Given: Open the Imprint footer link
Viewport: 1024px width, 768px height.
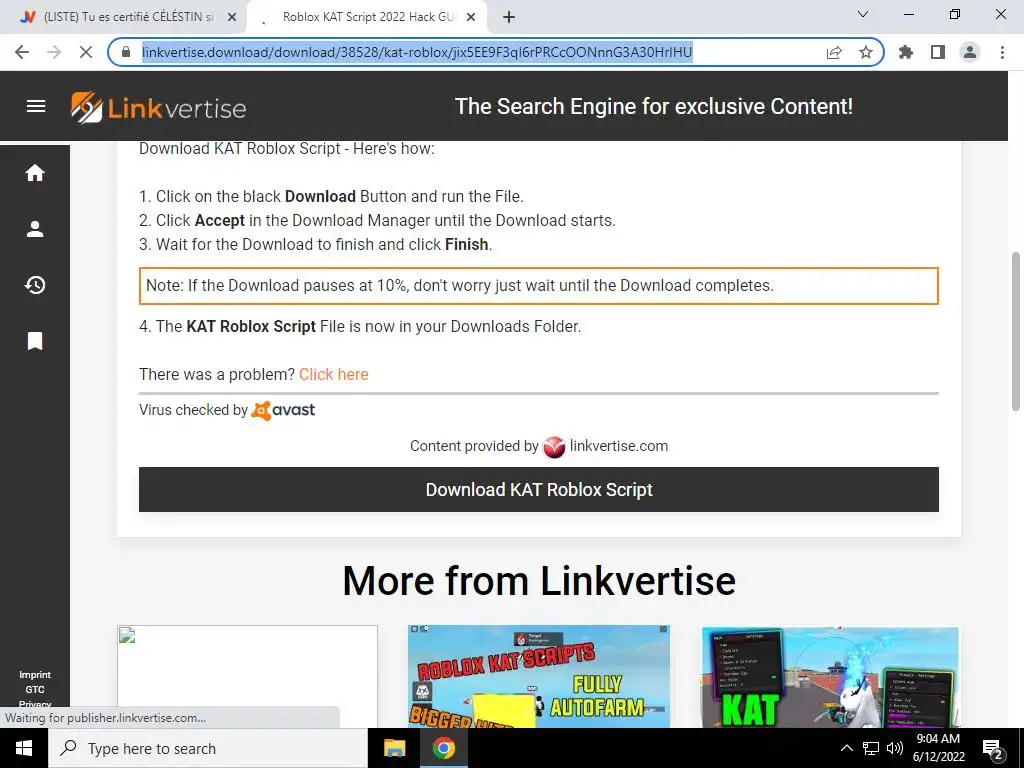Looking at the screenshot, I should pyautogui.click(x=35, y=675).
